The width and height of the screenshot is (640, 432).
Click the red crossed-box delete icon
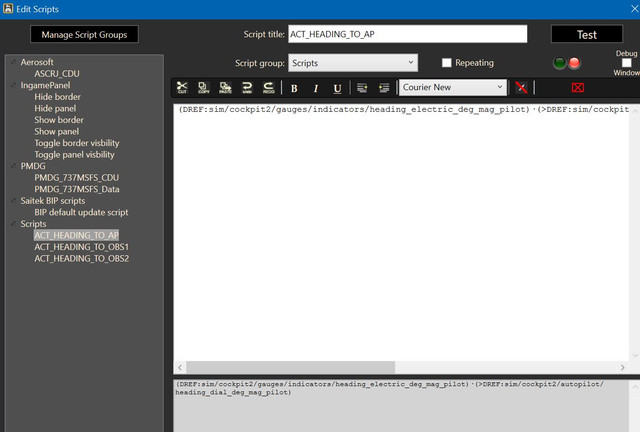(x=578, y=87)
